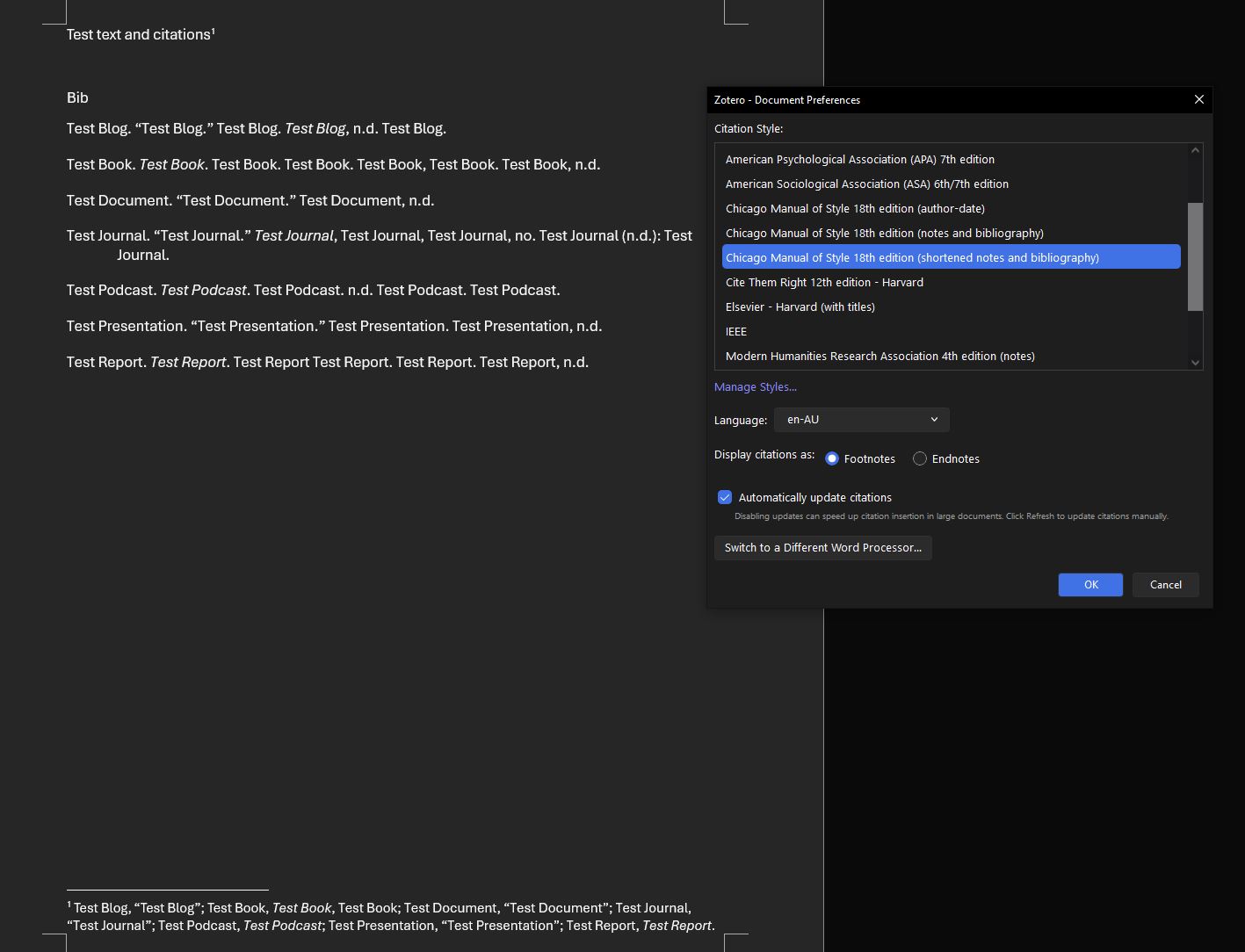Pick Cite Them Right 12th edition - Harvard
Viewport: 1245px width, 952px height.
click(x=951, y=282)
